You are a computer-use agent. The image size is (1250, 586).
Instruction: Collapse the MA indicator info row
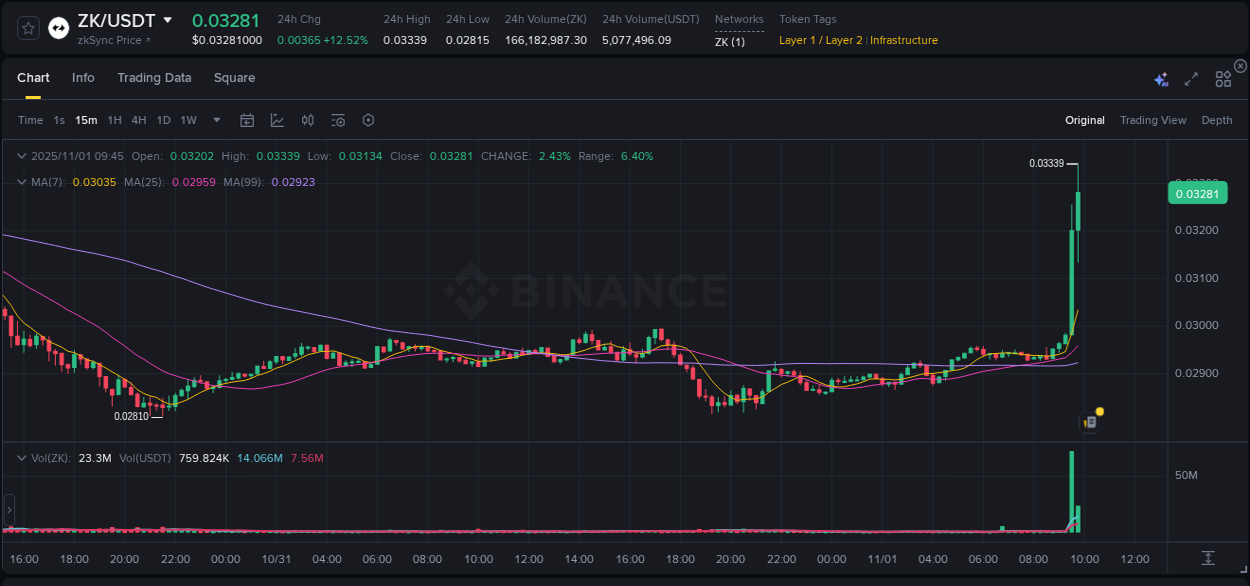point(20,182)
